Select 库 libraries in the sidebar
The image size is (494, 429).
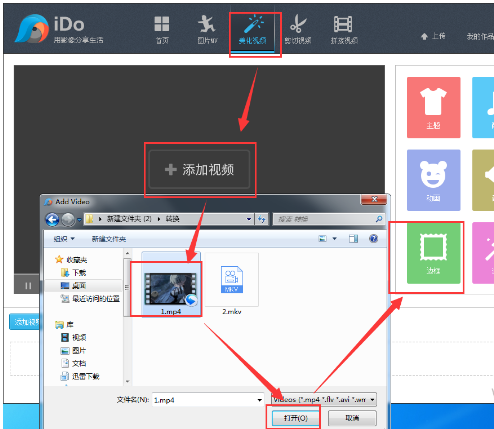pos(64,324)
